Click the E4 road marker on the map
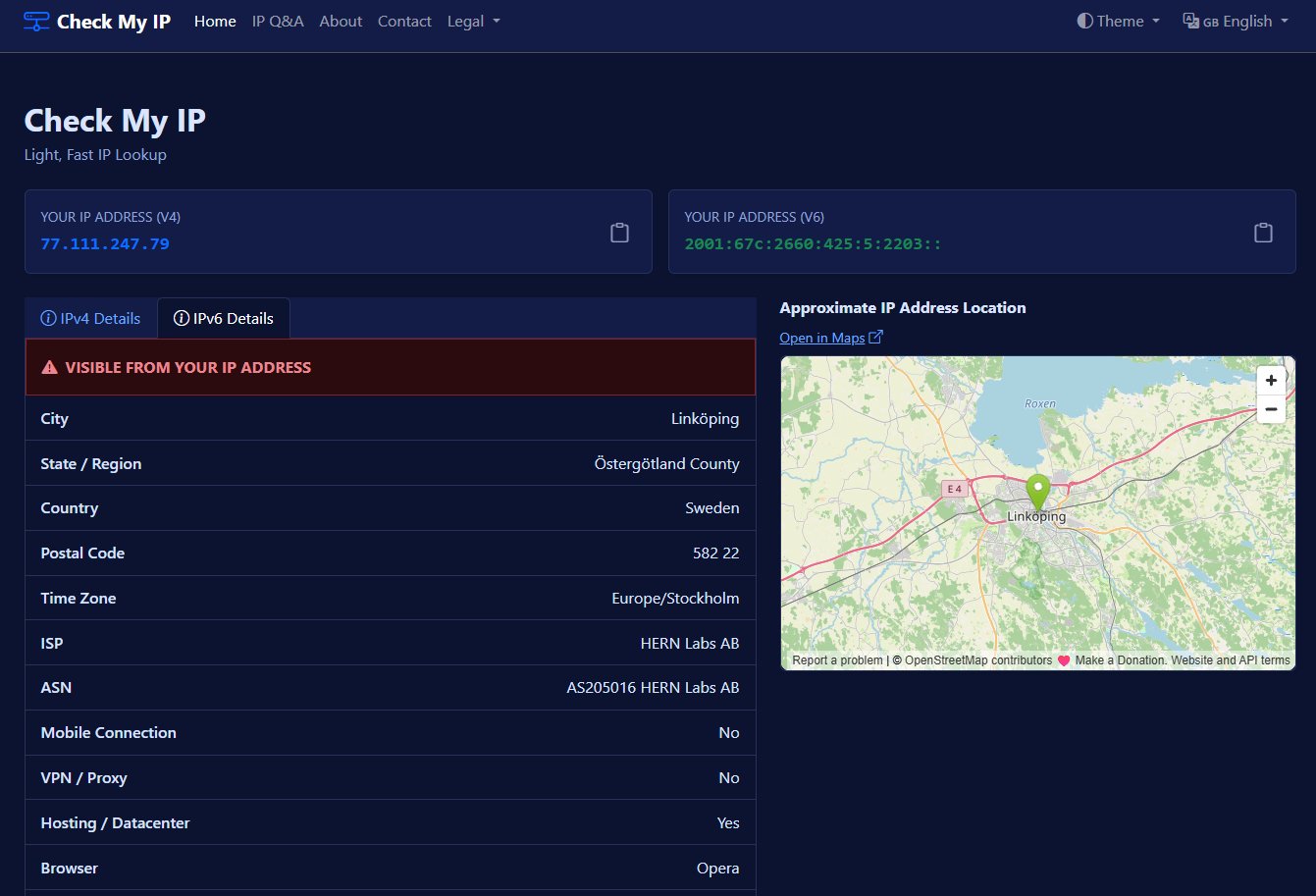1316x896 pixels. point(953,488)
